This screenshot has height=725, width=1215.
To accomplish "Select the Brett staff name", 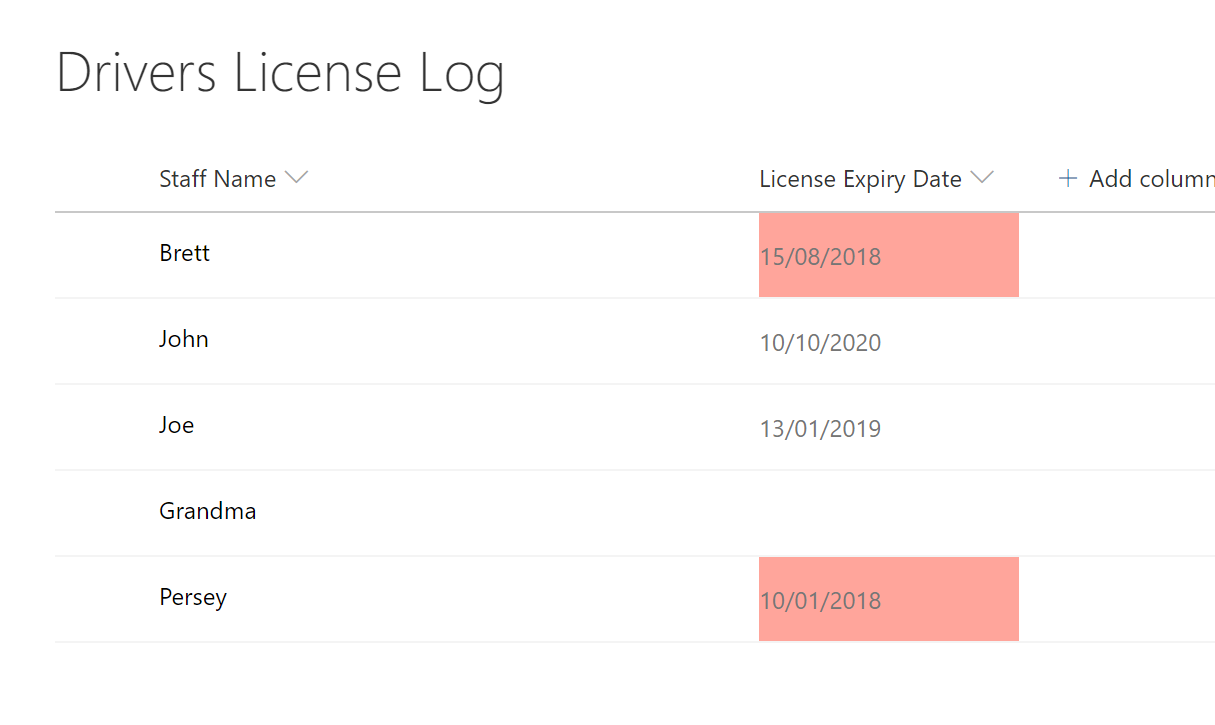I will [184, 253].
